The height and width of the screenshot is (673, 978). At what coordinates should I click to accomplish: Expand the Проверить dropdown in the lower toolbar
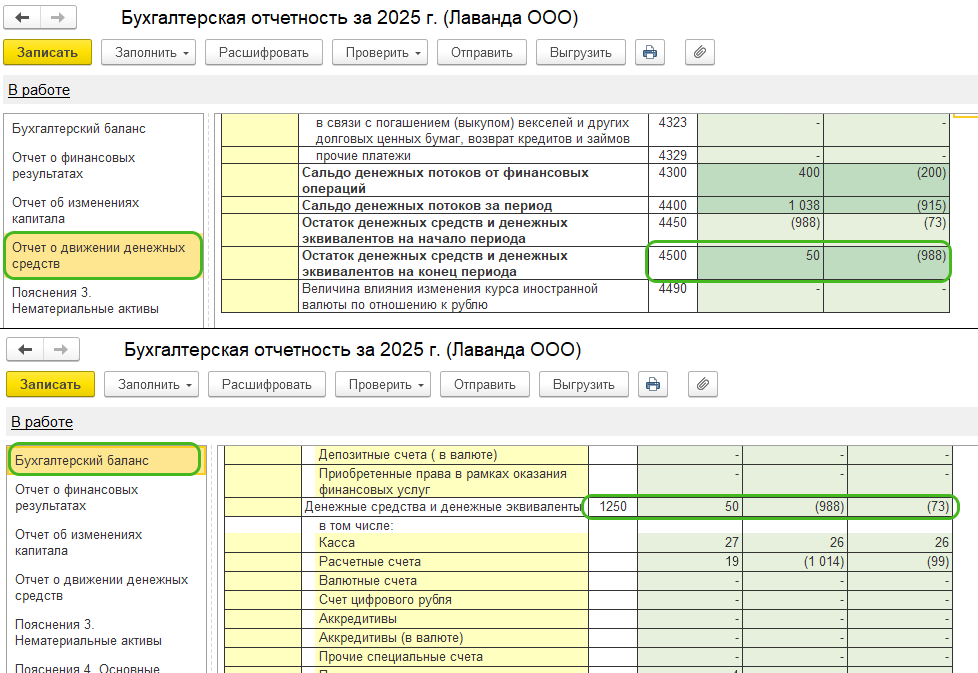382,384
